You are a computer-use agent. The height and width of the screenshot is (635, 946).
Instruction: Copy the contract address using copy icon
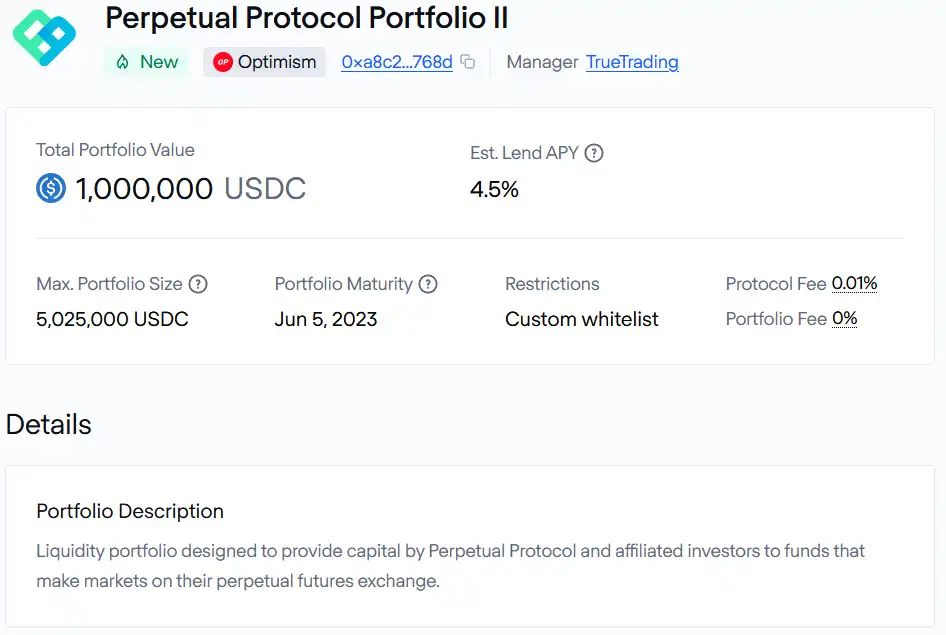tap(468, 62)
